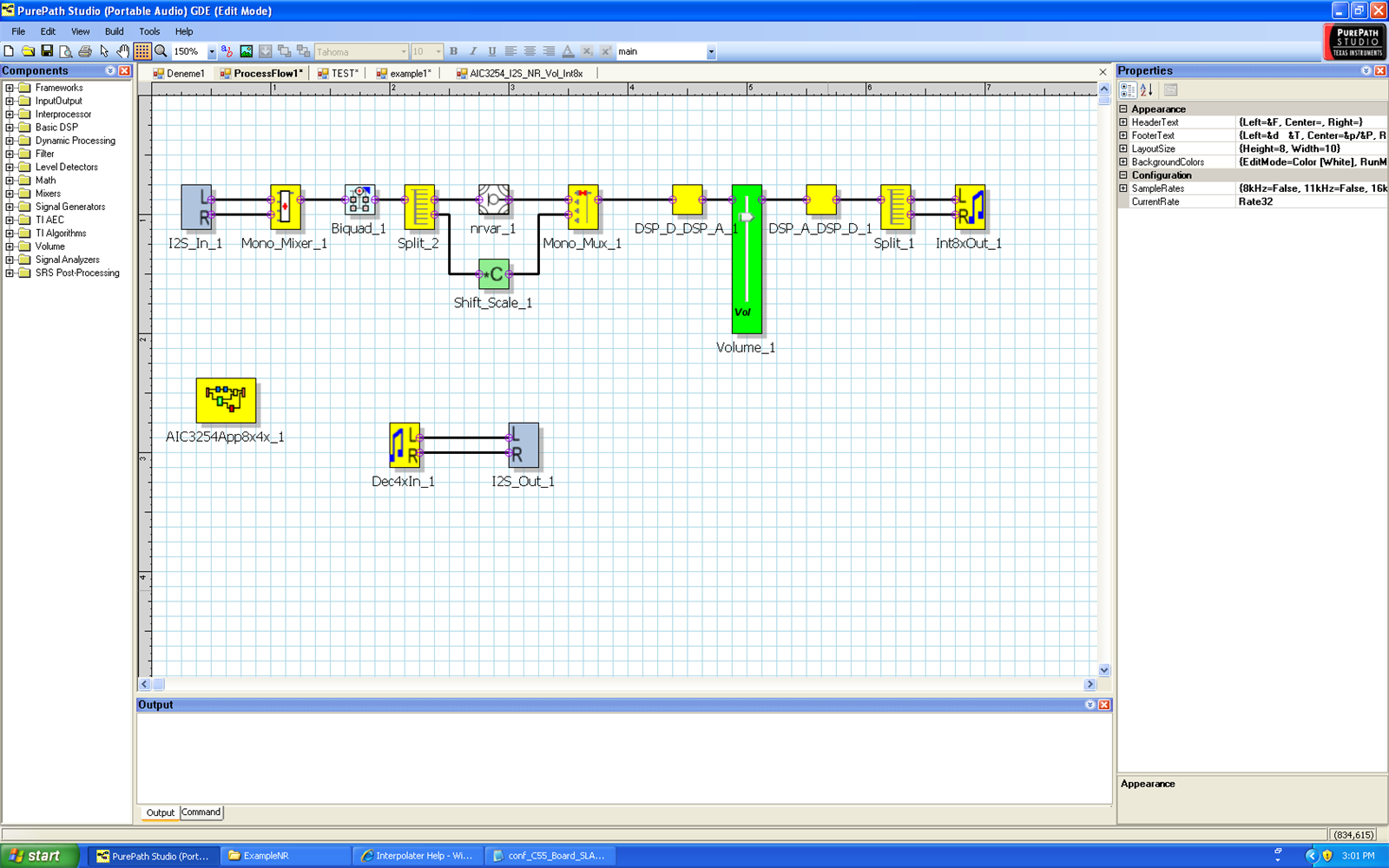Select the AIC3254App8x4x_1 framework block
Screen dimensions: 1389x868
[226, 400]
